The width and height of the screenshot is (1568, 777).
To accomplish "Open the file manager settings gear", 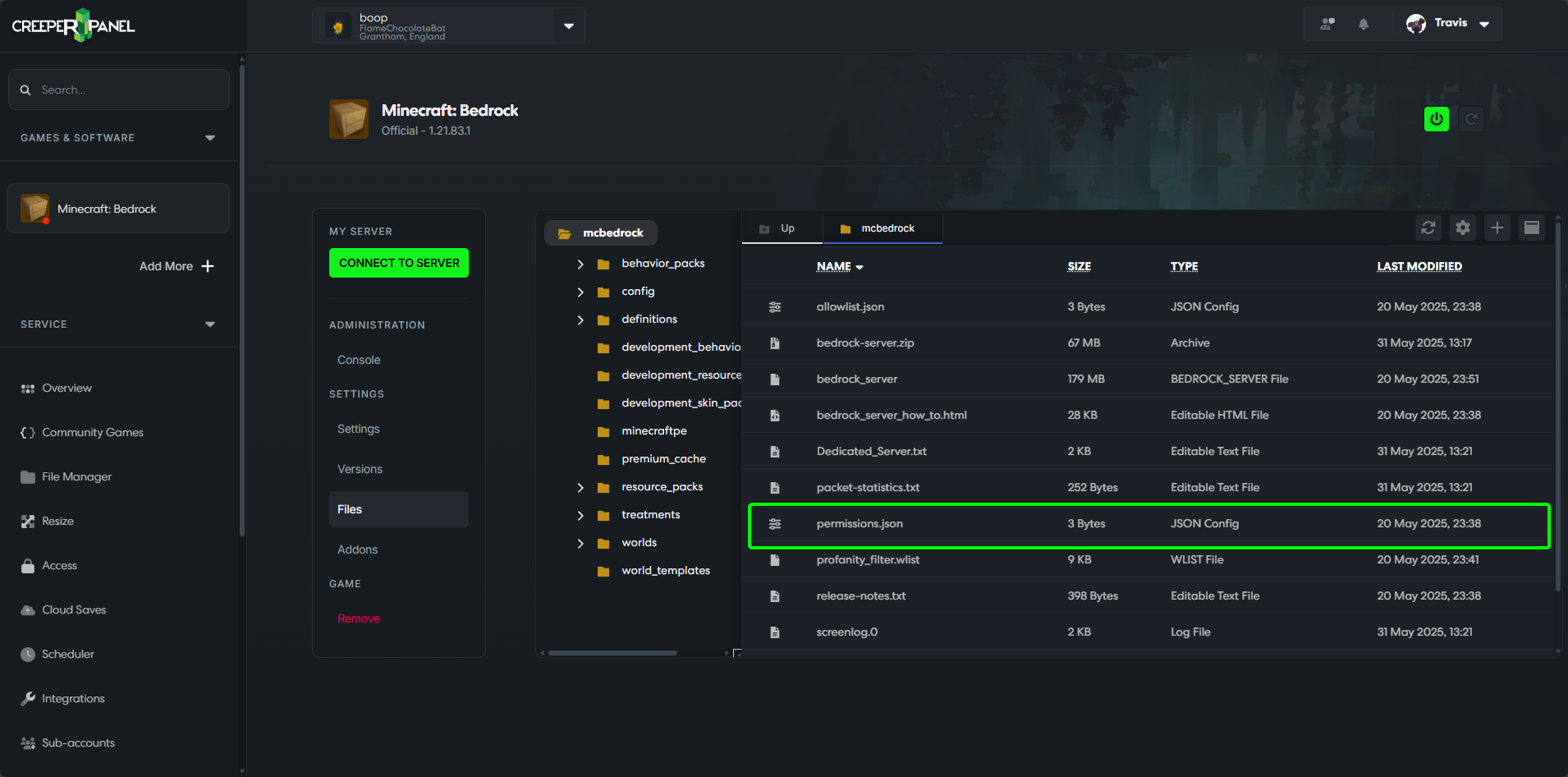I will pyautogui.click(x=1462, y=228).
